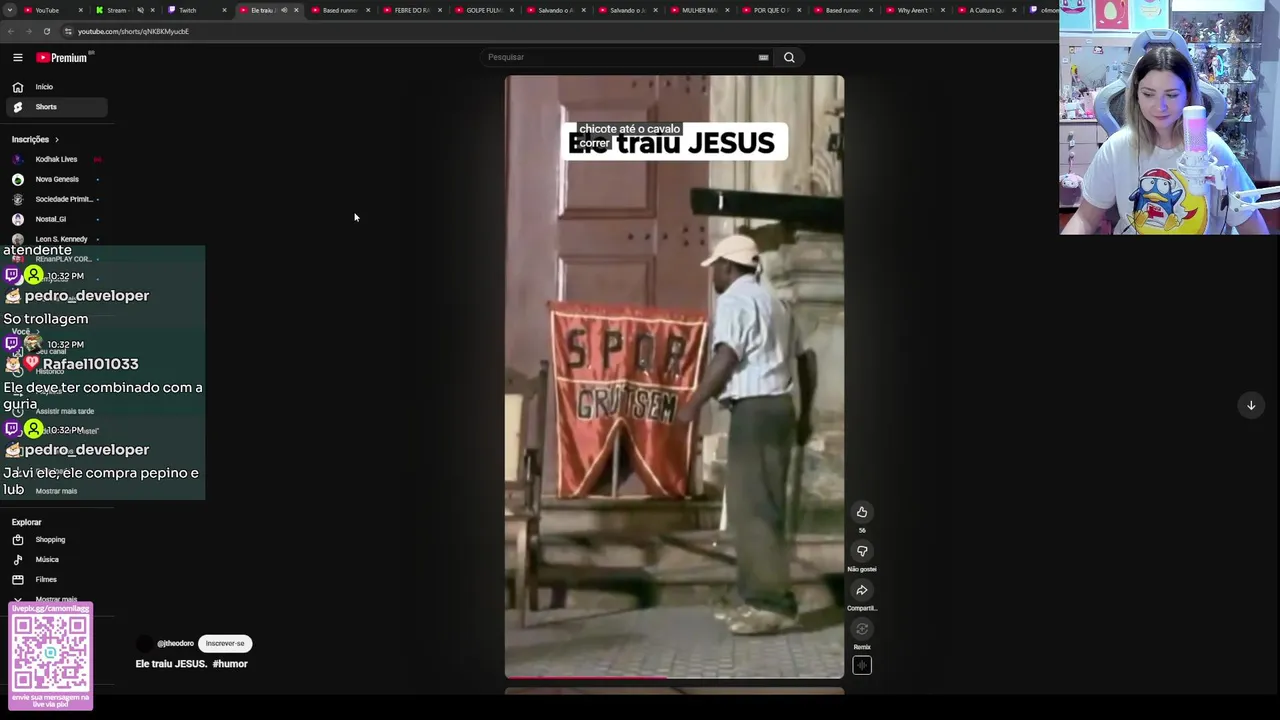Viewport: 1280px width, 720px height.
Task: Seek on the red video progress bar
Action: click(674, 677)
